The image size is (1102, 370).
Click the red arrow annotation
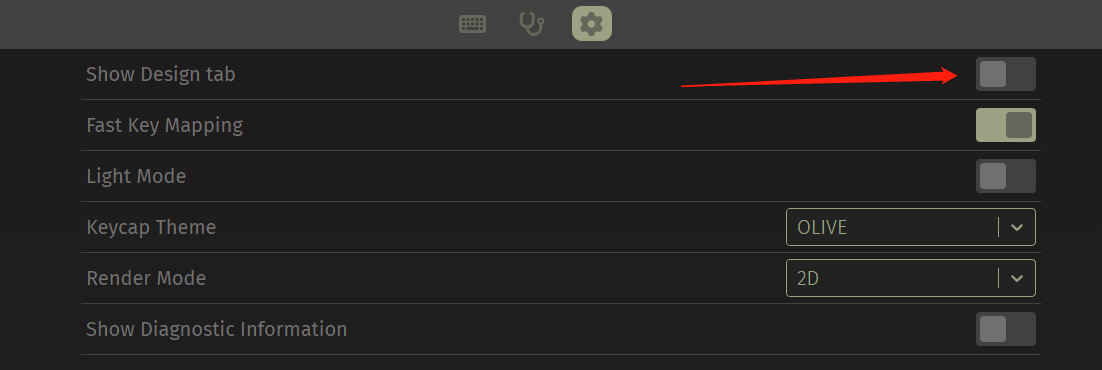pos(820,77)
